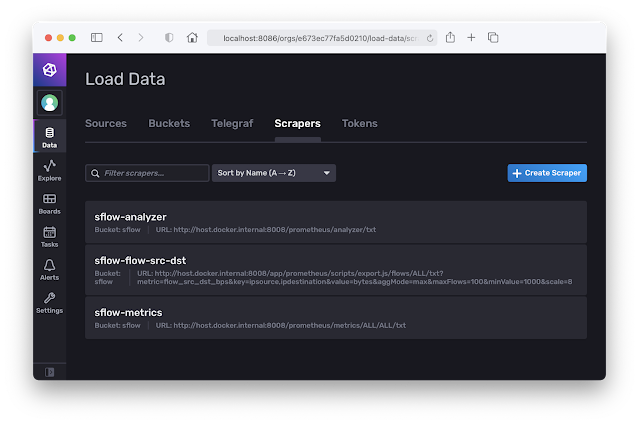639x424 pixels.
Task: Toggle the Safari sidebar panel
Action: [x=97, y=37]
